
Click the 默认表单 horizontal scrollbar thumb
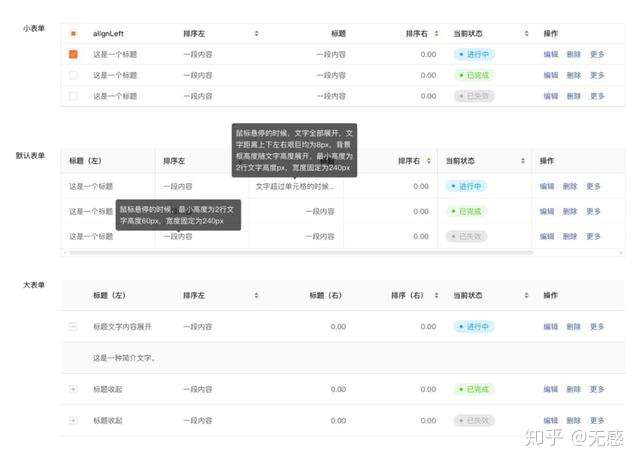pos(301,253)
